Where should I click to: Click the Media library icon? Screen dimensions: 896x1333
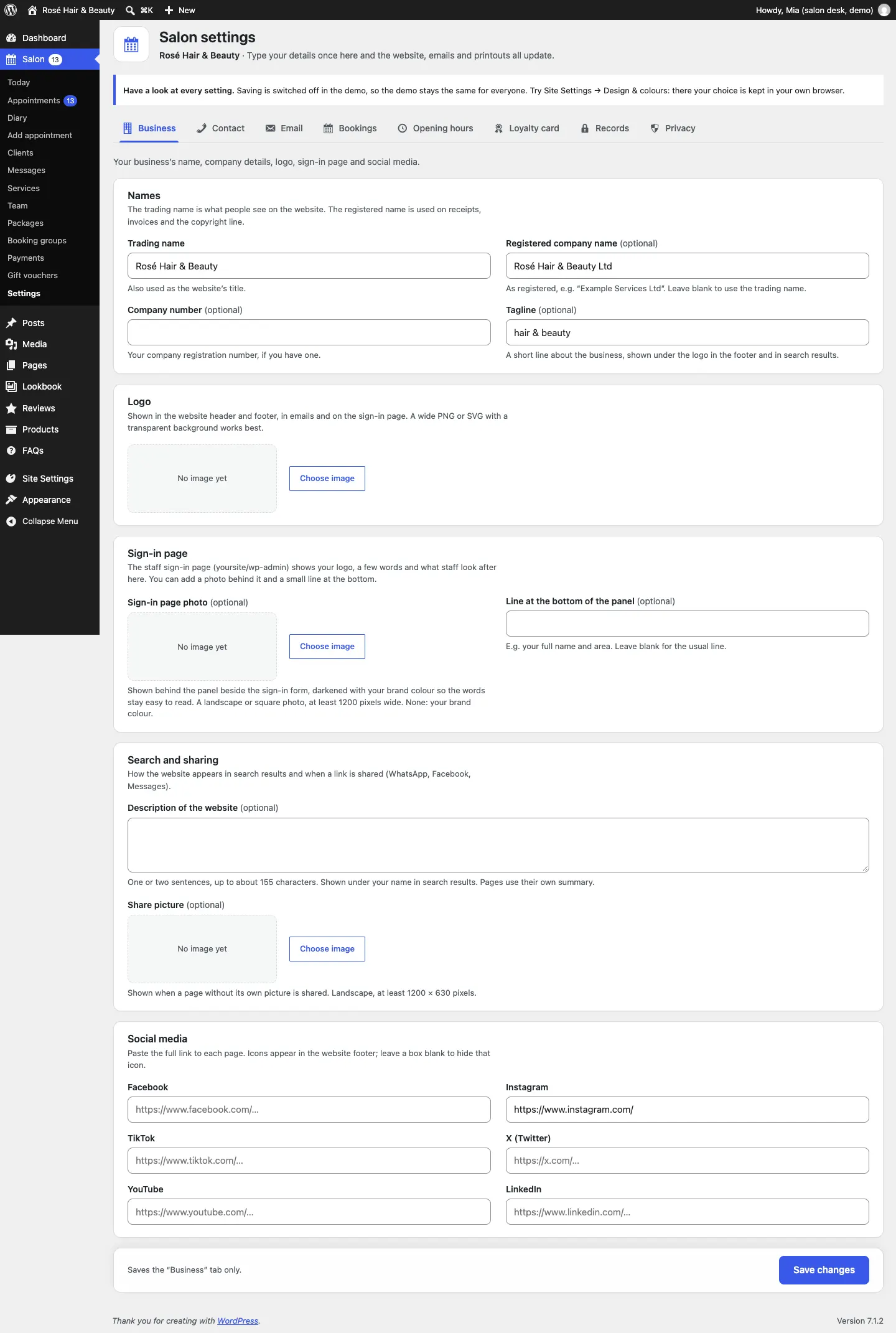point(11,344)
